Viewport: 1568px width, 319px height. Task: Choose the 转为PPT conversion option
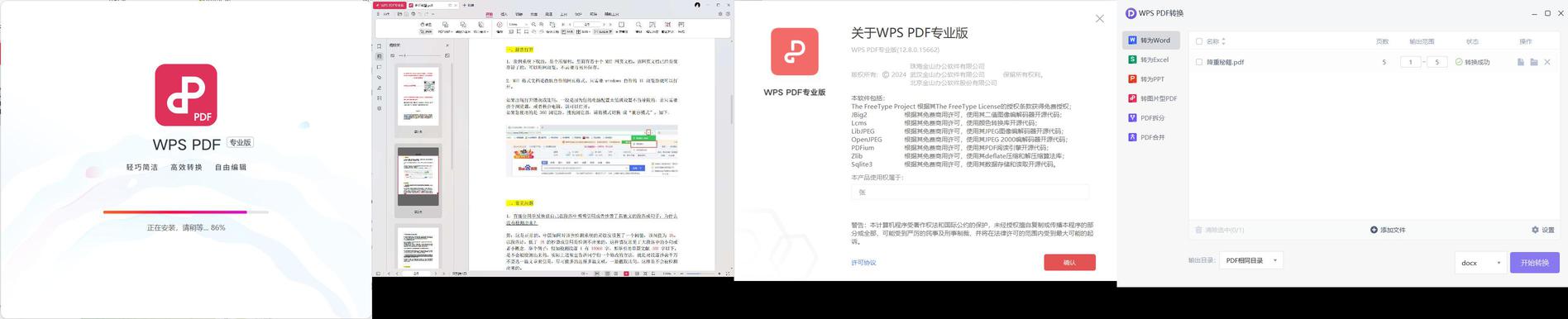[x=1151, y=79]
